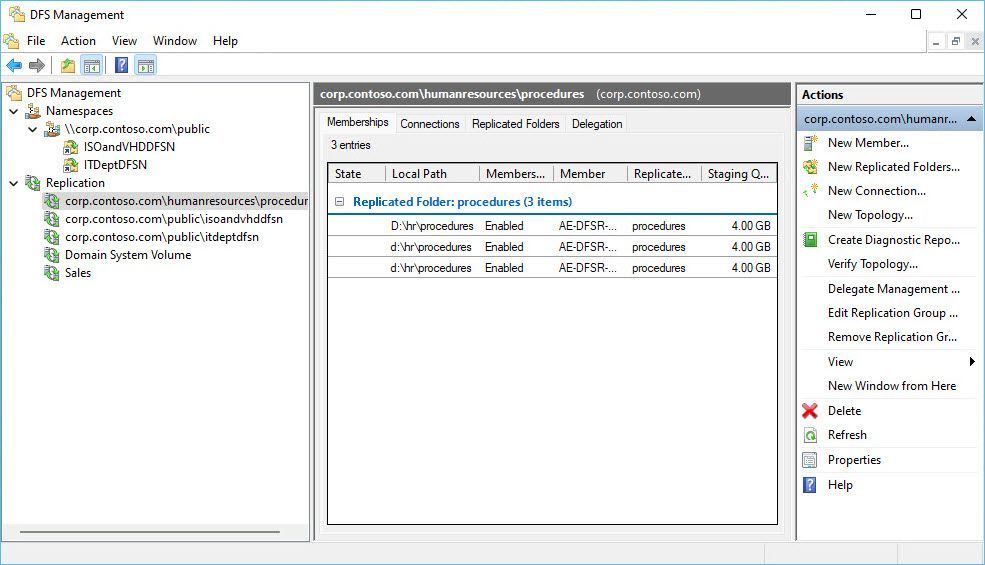Click the Domain System Volume icon

52,255
